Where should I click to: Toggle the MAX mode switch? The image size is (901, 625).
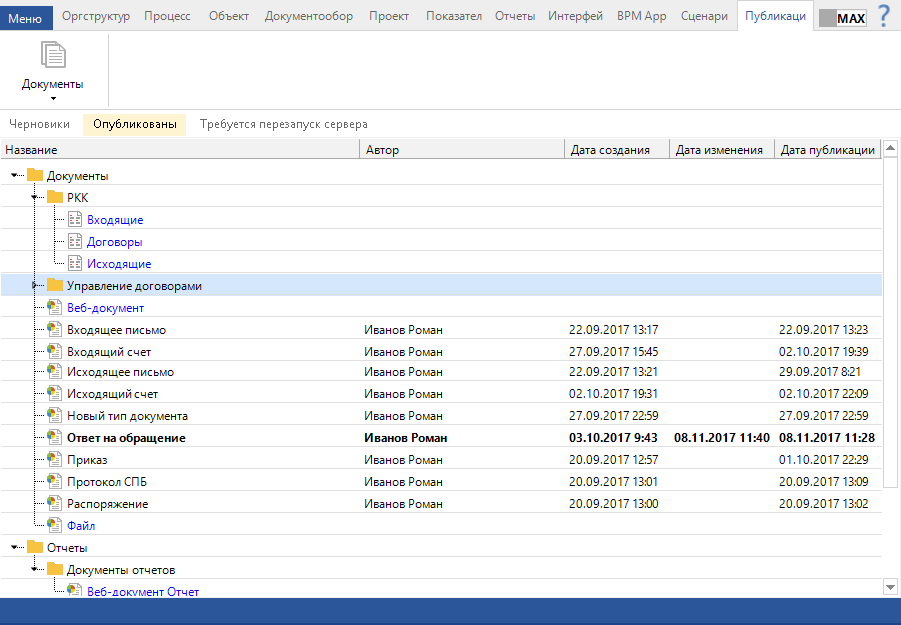click(x=841, y=18)
